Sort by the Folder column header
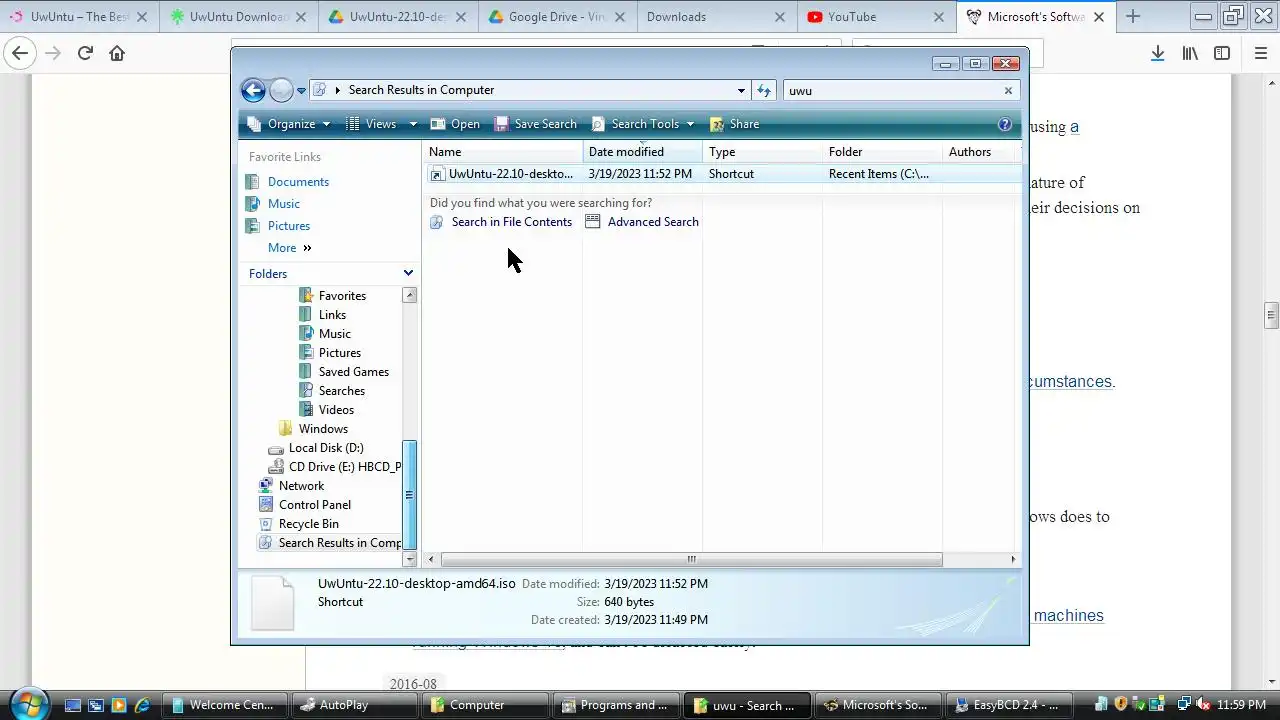Screen dimensions: 1280x720 (x=883, y=152)
